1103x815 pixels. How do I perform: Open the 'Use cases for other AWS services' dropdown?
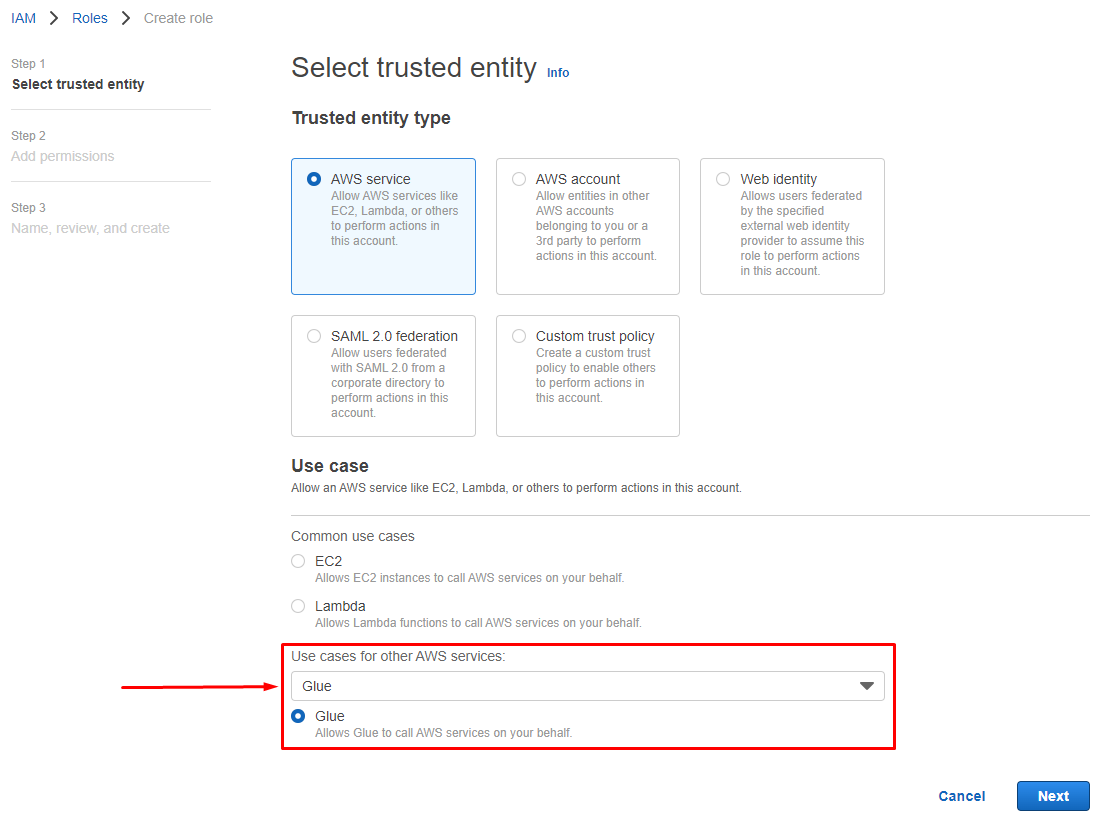pos(587,686)
